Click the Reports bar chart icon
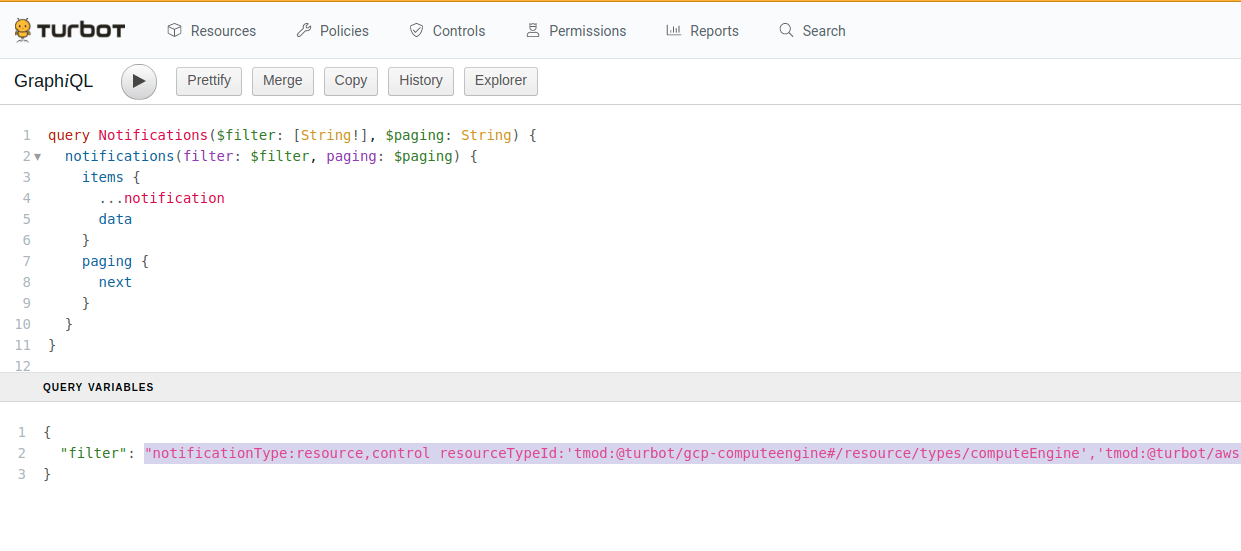The width and height of the screenshot is (1241, 551). coord(674,31)
